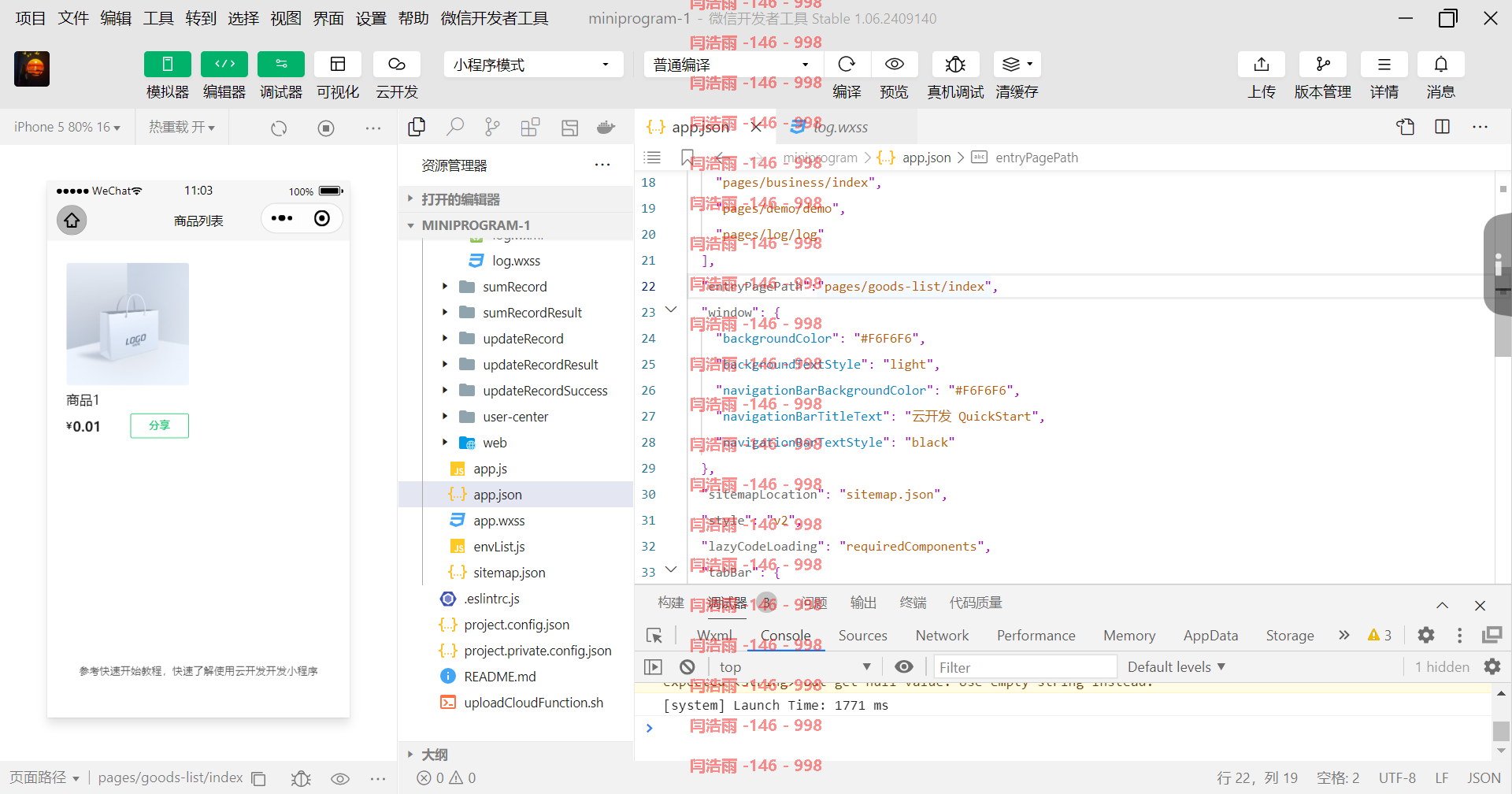Open the 小程序模式 mode dropdown
This screenshot has height=794, width=1512.
[533, 65]
